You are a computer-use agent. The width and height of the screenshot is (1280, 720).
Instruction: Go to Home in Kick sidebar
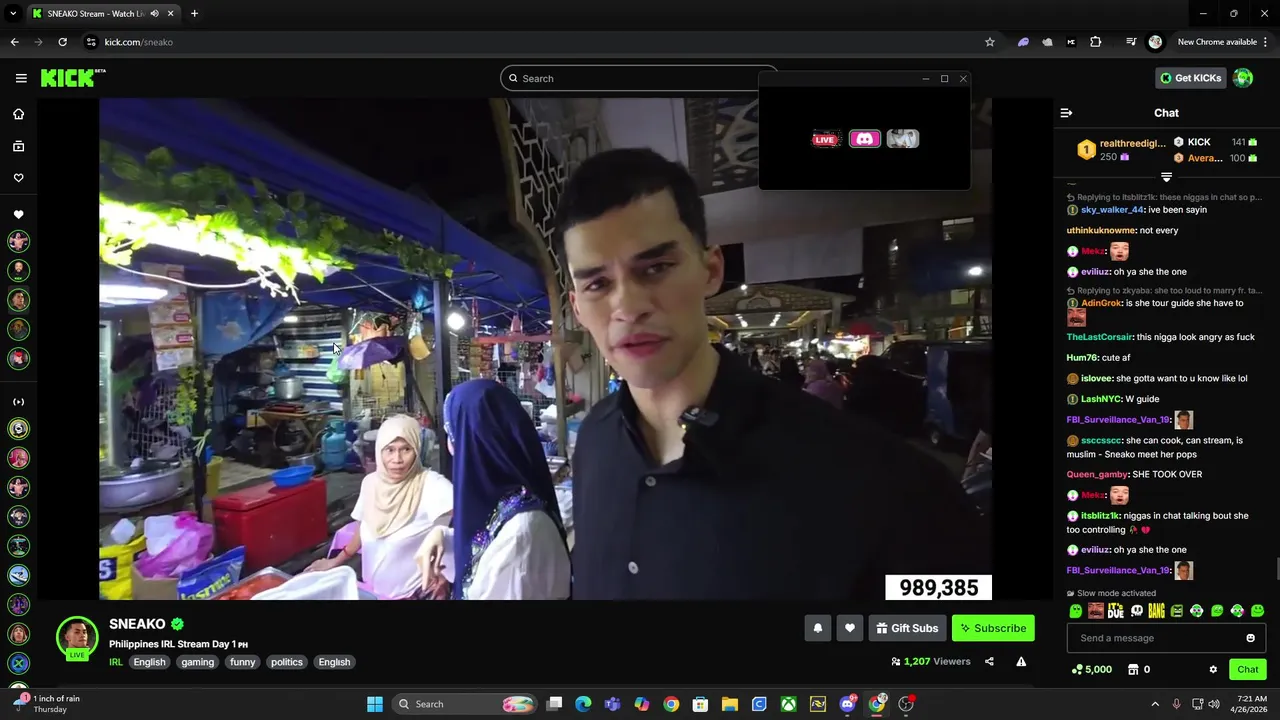point(18,114)
